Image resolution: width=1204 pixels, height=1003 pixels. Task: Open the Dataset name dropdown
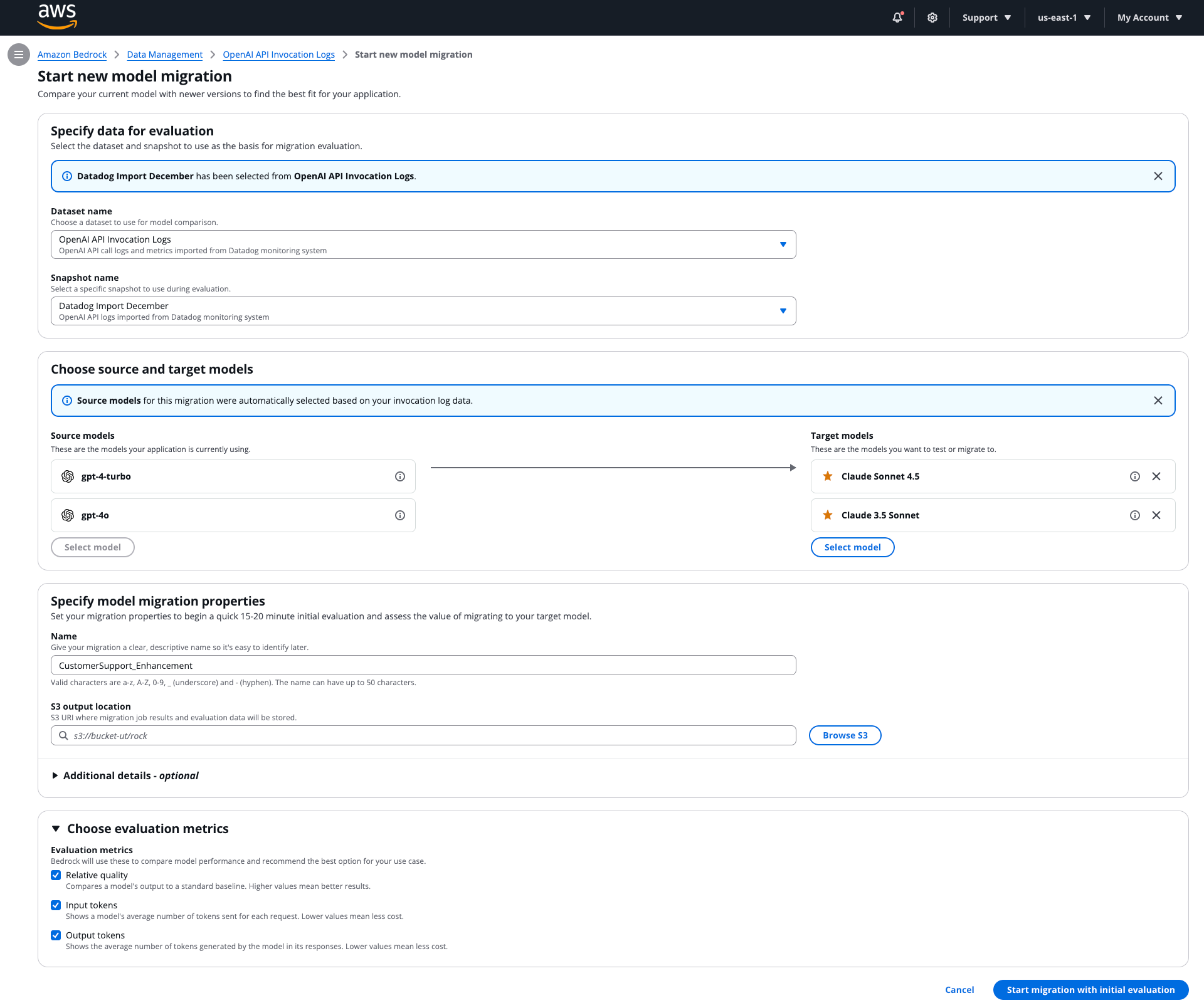tap(423, 244)
